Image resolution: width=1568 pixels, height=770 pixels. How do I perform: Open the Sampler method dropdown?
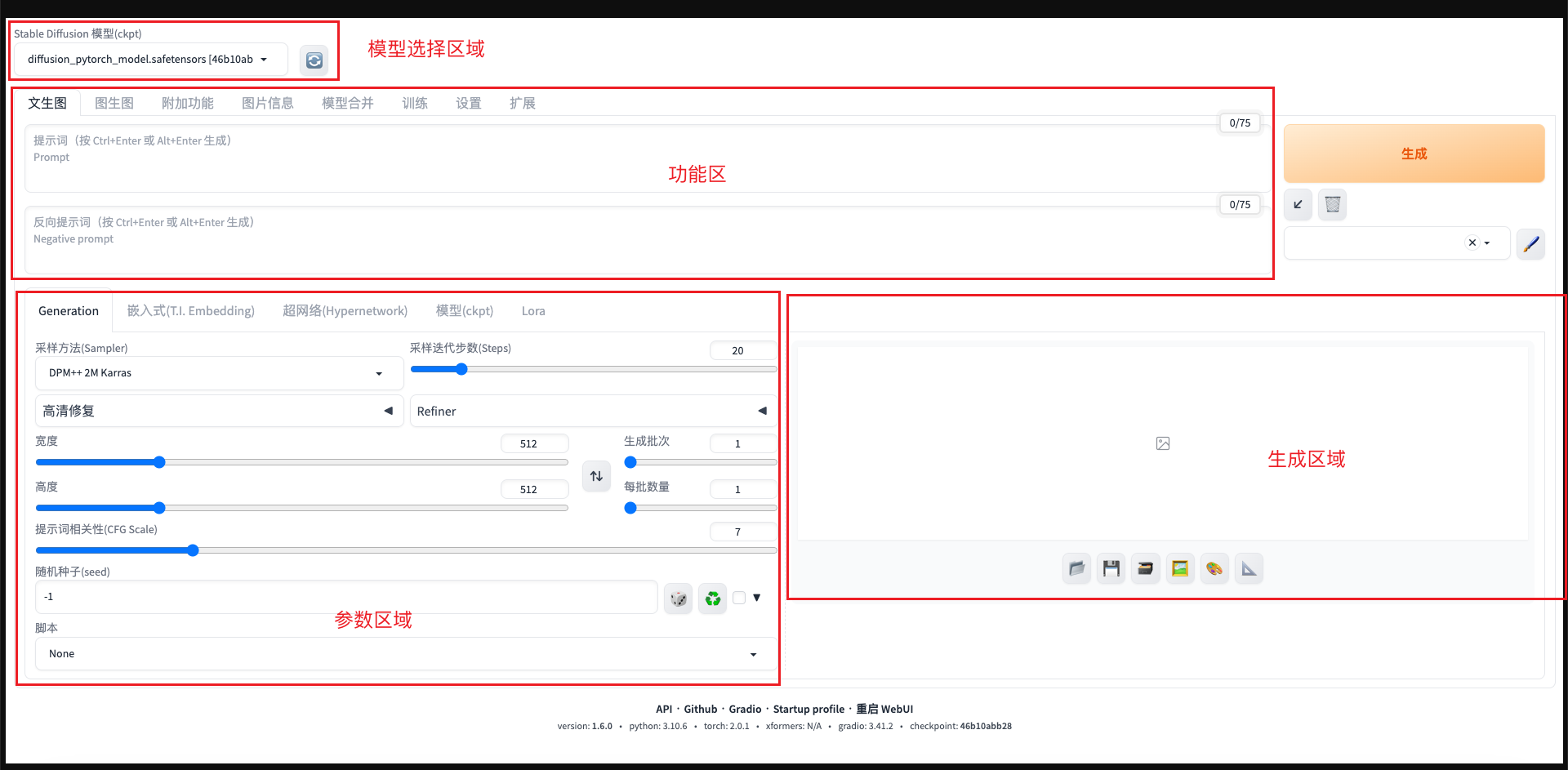pyautogui.click(x=219, y=373)
